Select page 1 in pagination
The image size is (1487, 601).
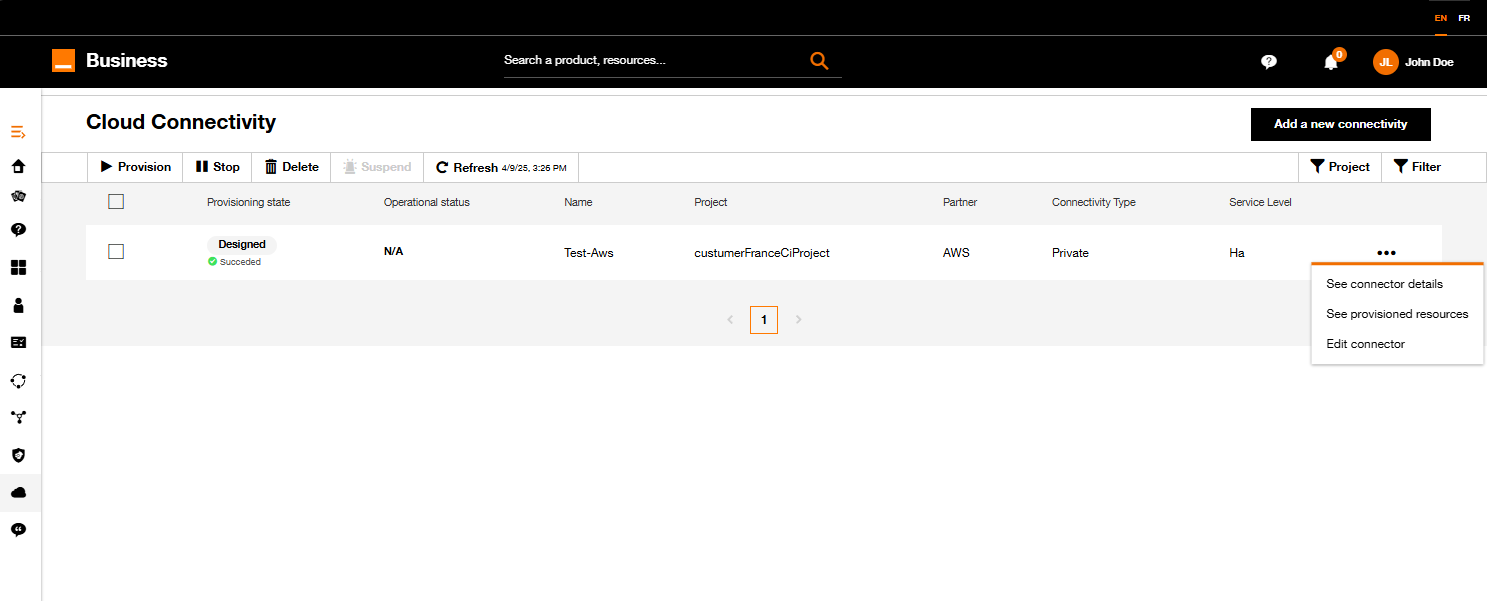pos(764,320)
